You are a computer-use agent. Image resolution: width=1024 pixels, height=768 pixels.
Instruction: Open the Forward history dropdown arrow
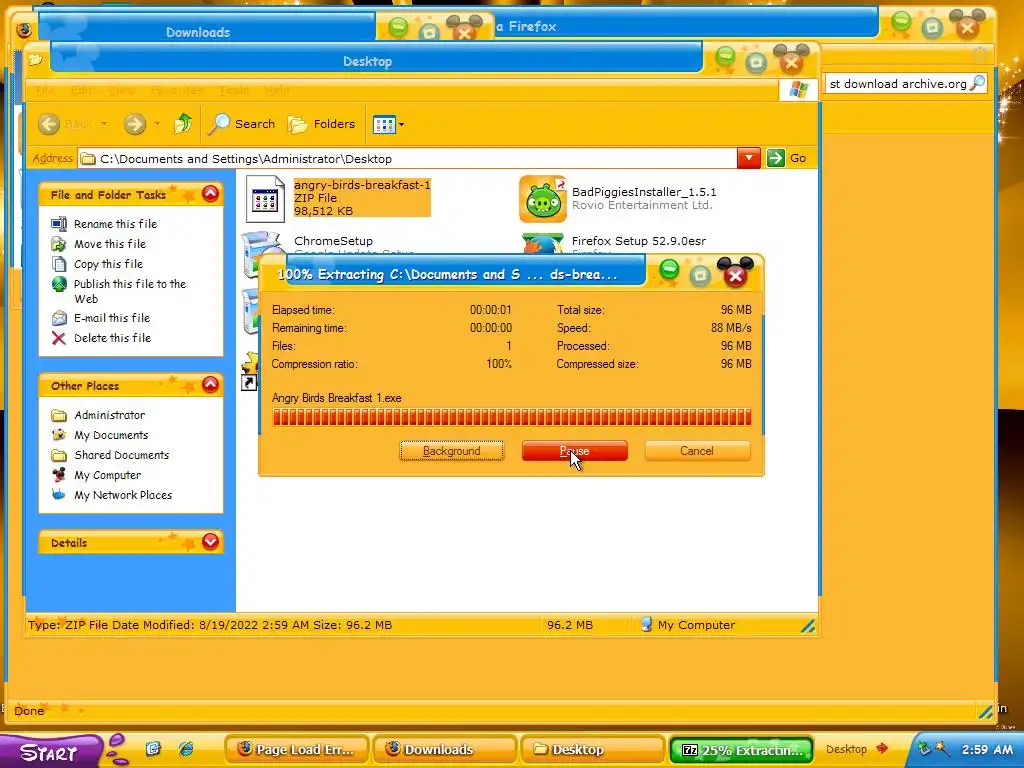157,123
